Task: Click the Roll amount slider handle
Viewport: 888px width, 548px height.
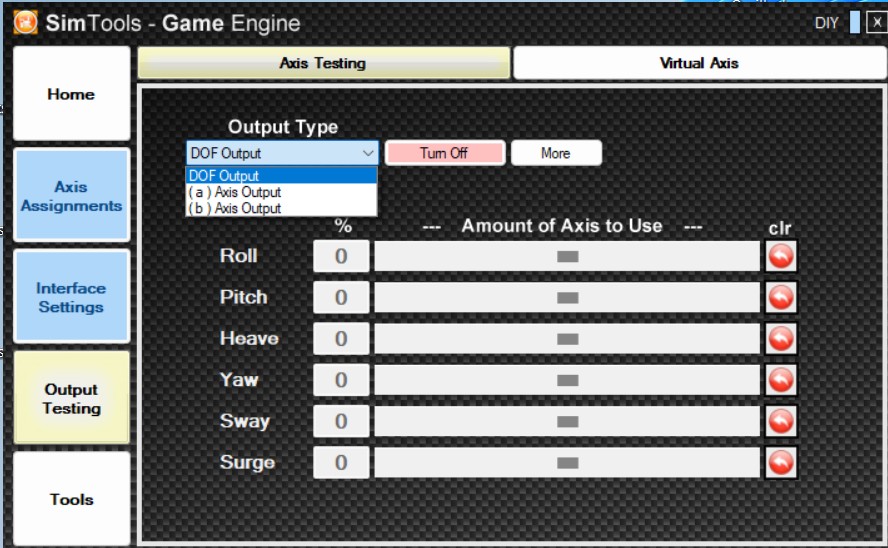Action: click(568, 256)
